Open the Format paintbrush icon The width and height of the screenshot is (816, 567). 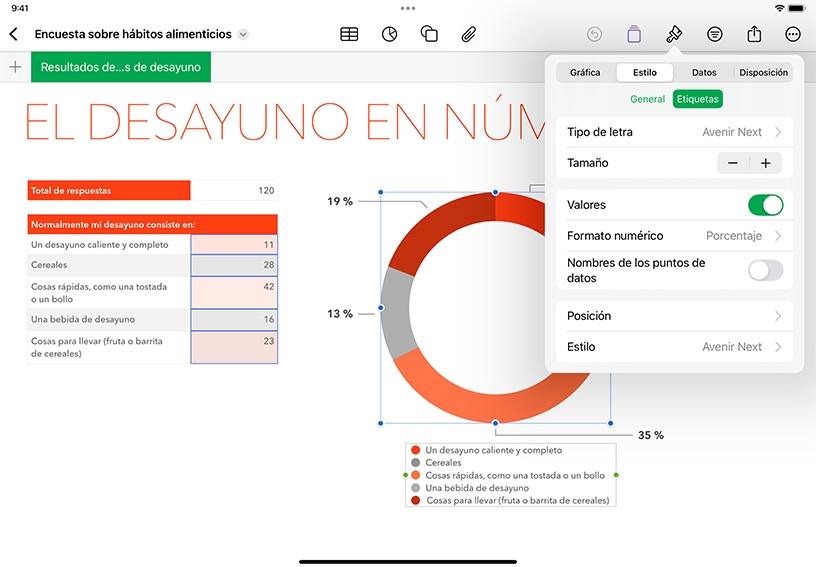(674, 34)
